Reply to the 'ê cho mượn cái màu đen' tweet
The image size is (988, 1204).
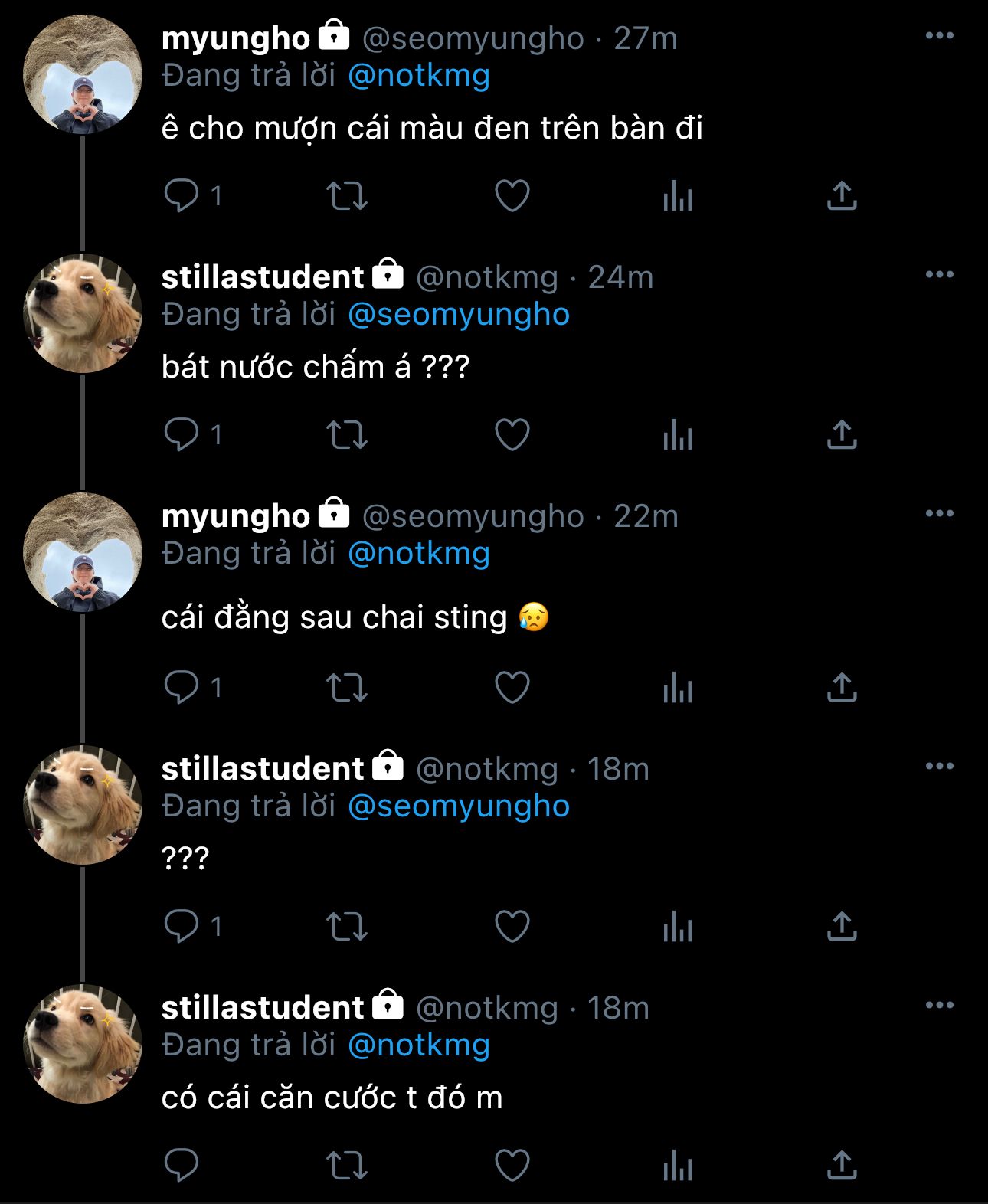tap(182, 196)
